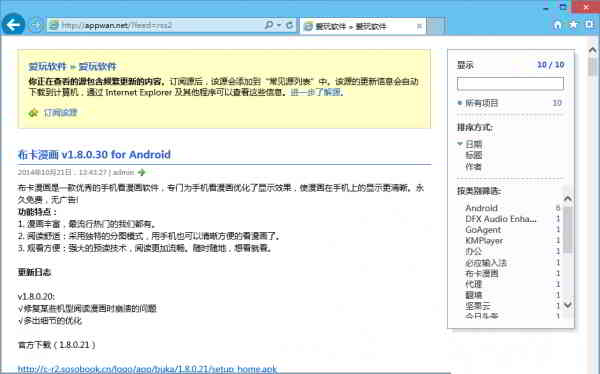Open a new tab with the blank tab button
The width and height of the screenshot is (600, 374).
click(x=436, y=26)
